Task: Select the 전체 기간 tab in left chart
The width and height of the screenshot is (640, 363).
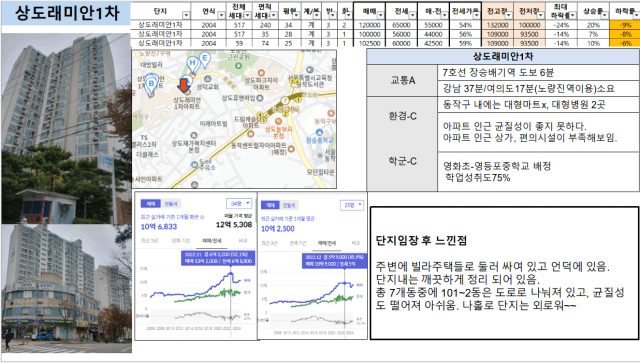Action: pos(180,241)
